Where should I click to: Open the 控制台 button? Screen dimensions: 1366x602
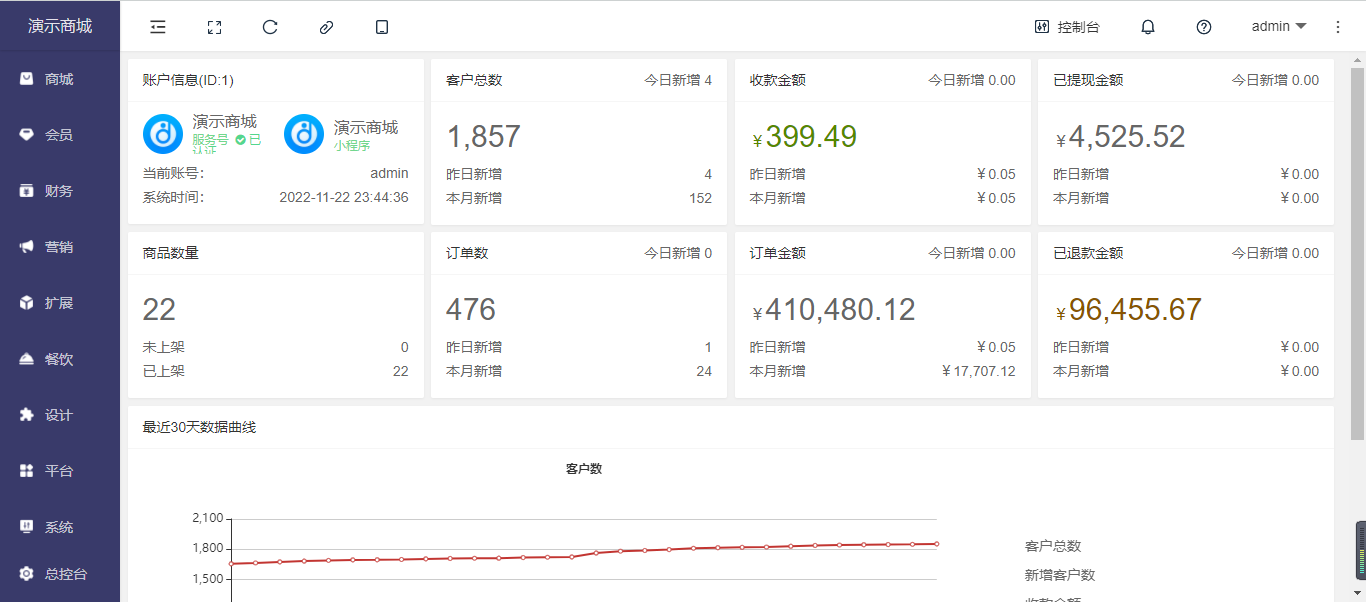(1068, 27)
